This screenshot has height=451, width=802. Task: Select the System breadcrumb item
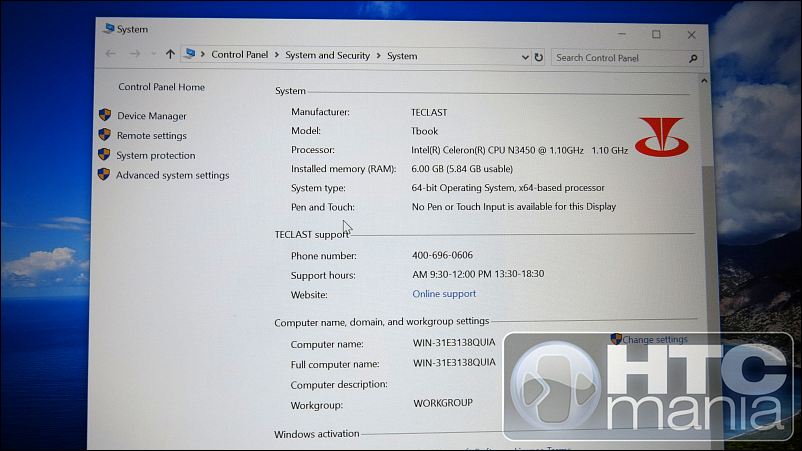coord(402,56)
